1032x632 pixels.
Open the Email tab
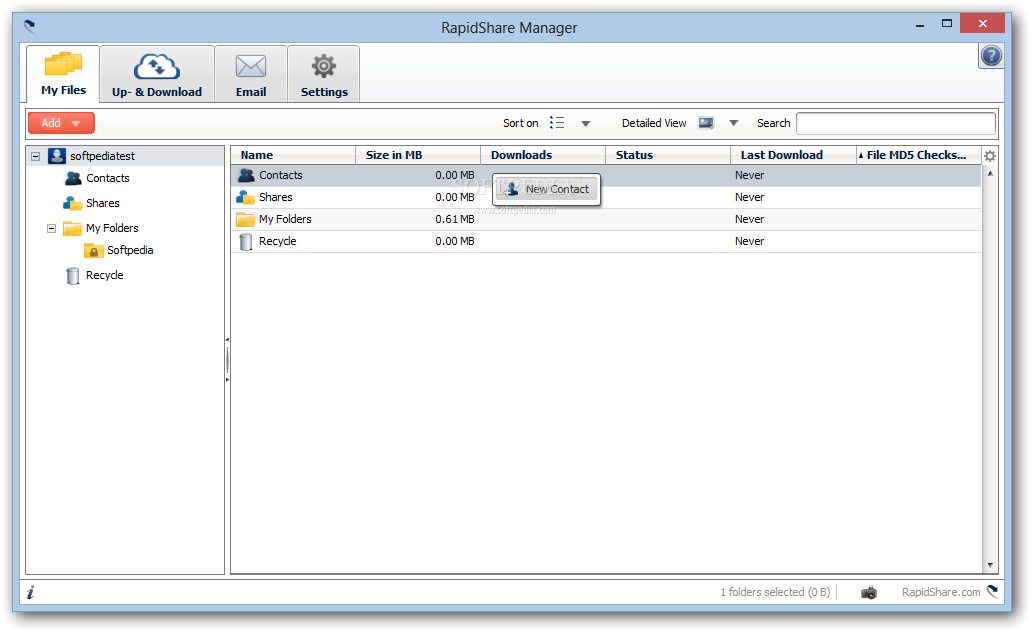pos(251,74)
